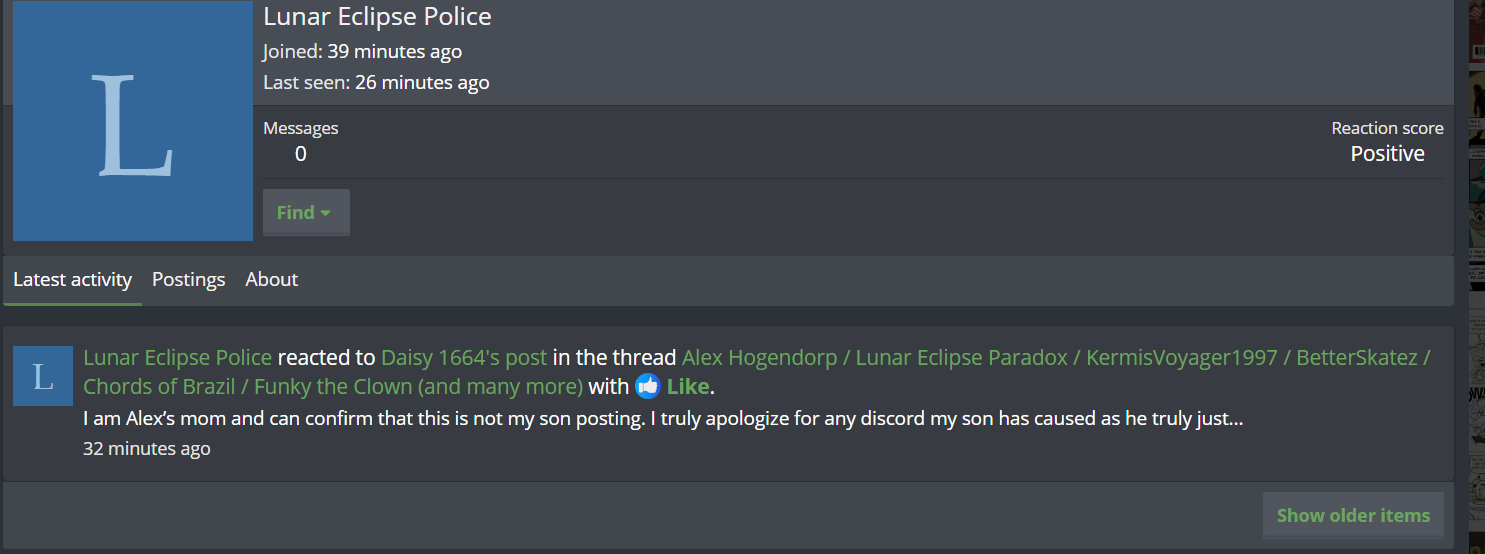The height and width of the screenshot is (554, 1485).
Task: Open Daisy 1664's post link
Action: pos(464,357)
